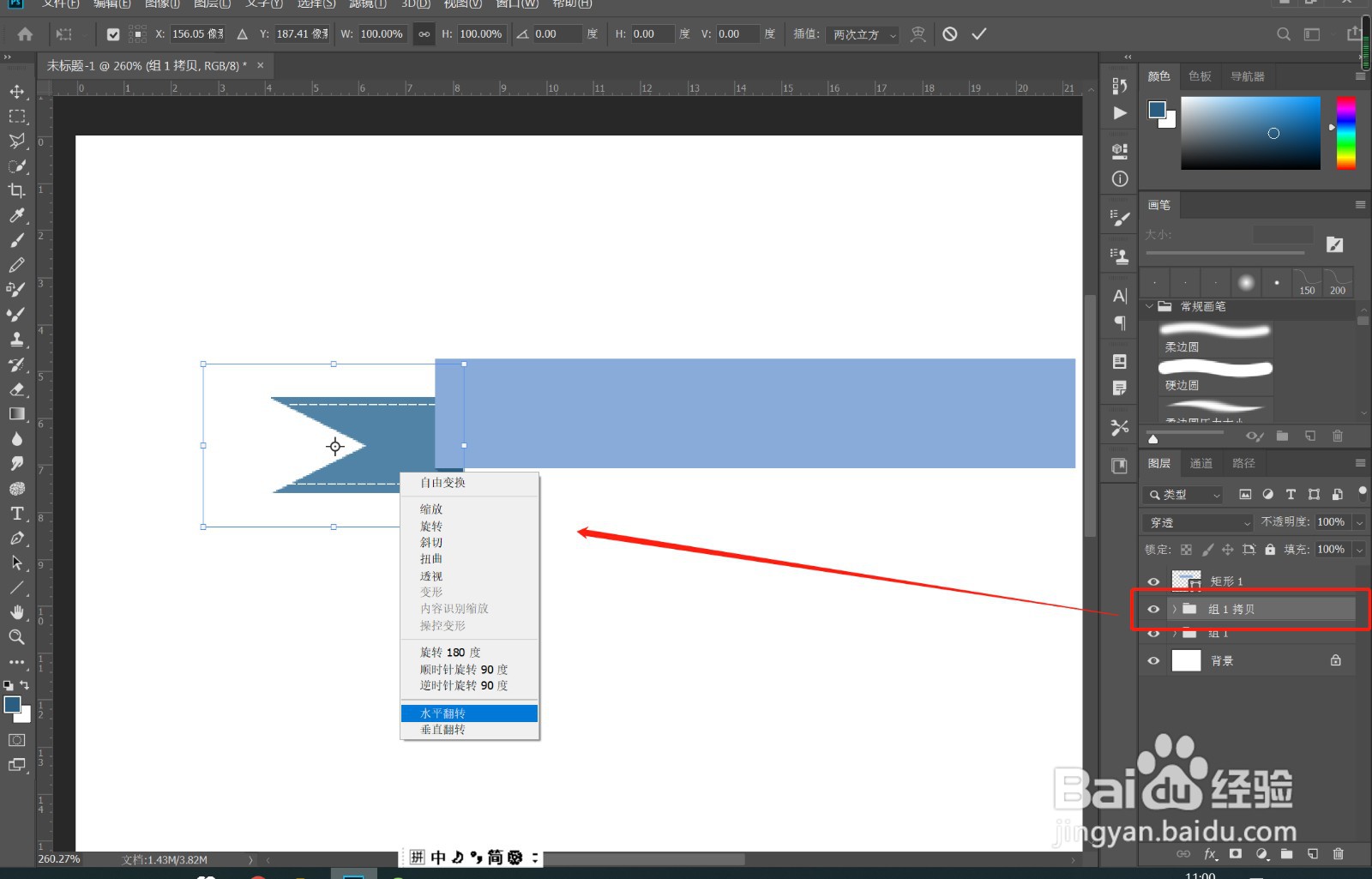Screen dimensions: 1372x879
Task: Add a layer mask
Action: point(1236,854)
